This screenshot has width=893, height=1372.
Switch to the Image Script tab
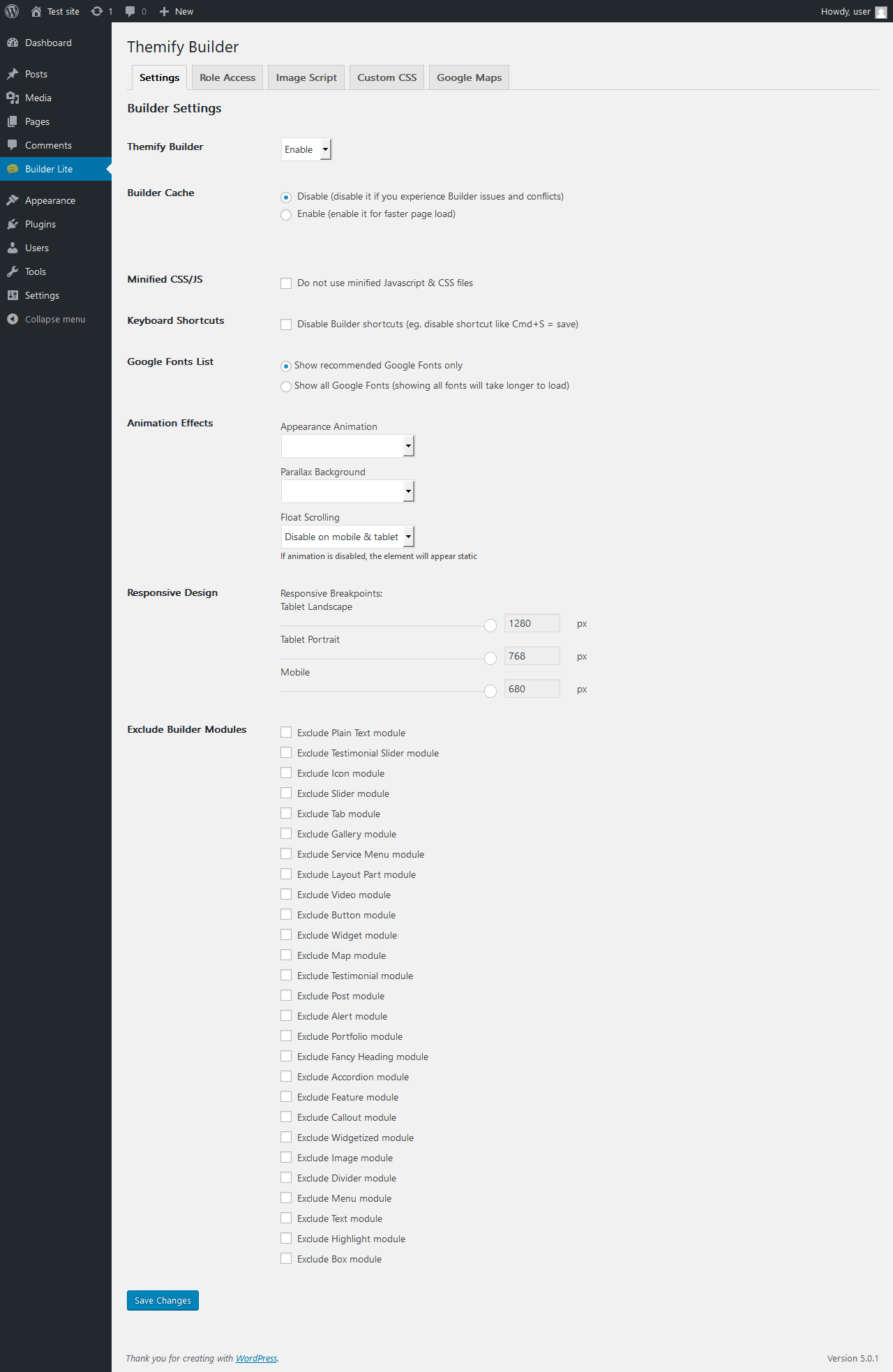(306, 77)
